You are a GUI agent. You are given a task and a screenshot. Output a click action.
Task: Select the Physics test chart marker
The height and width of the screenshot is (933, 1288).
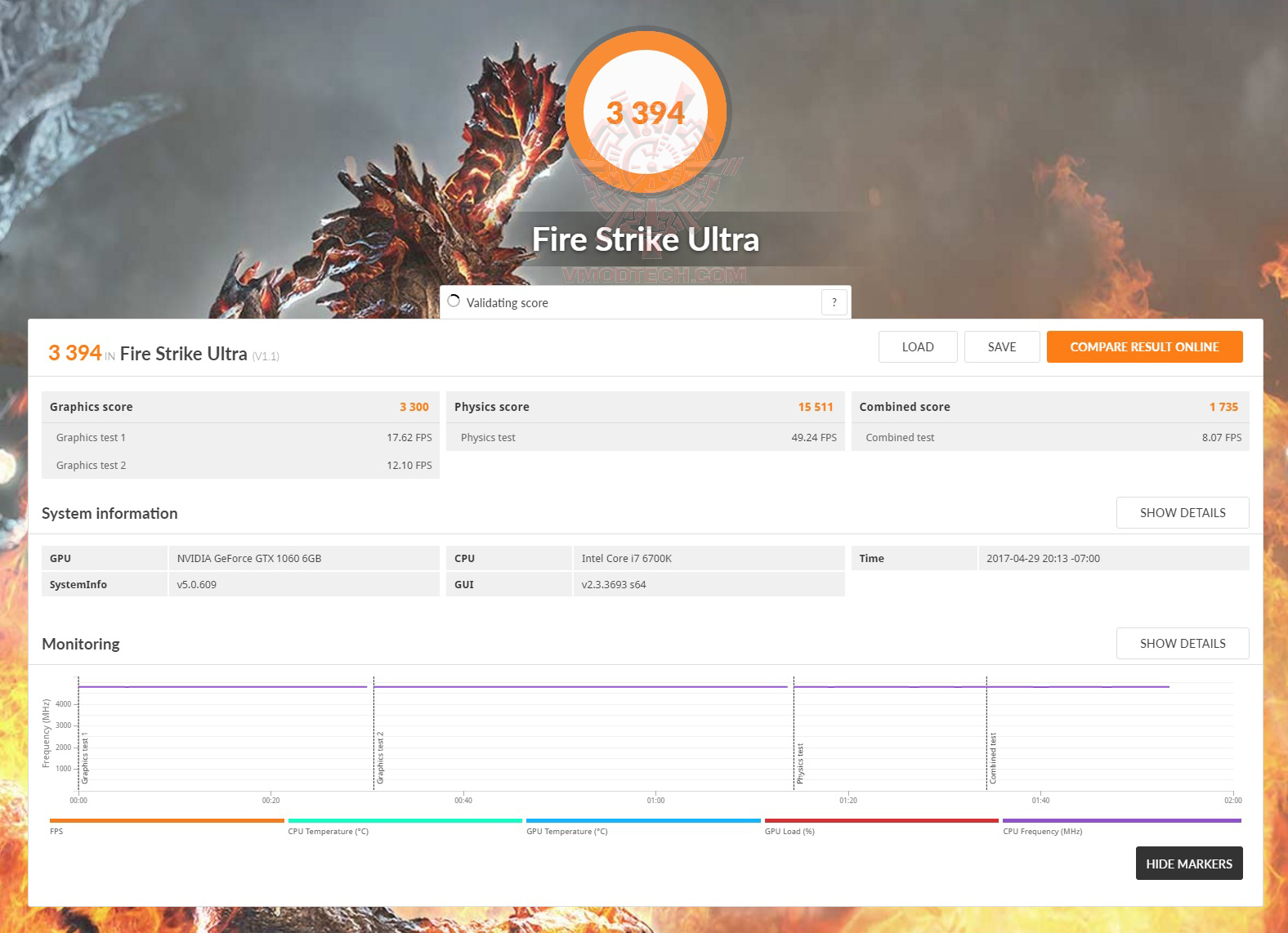[800, 764]
